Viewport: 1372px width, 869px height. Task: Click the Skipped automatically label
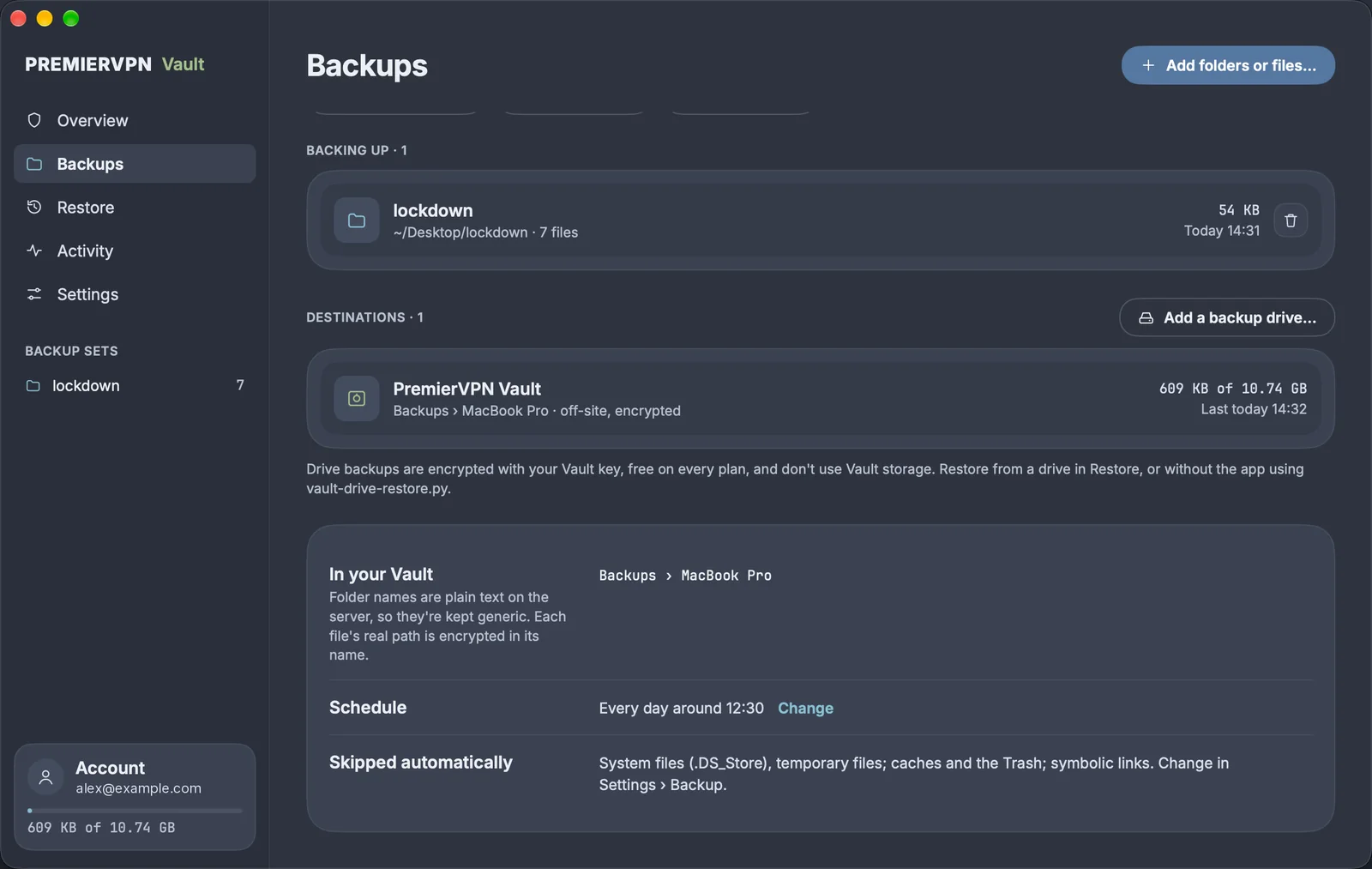[x=421, y=763]
